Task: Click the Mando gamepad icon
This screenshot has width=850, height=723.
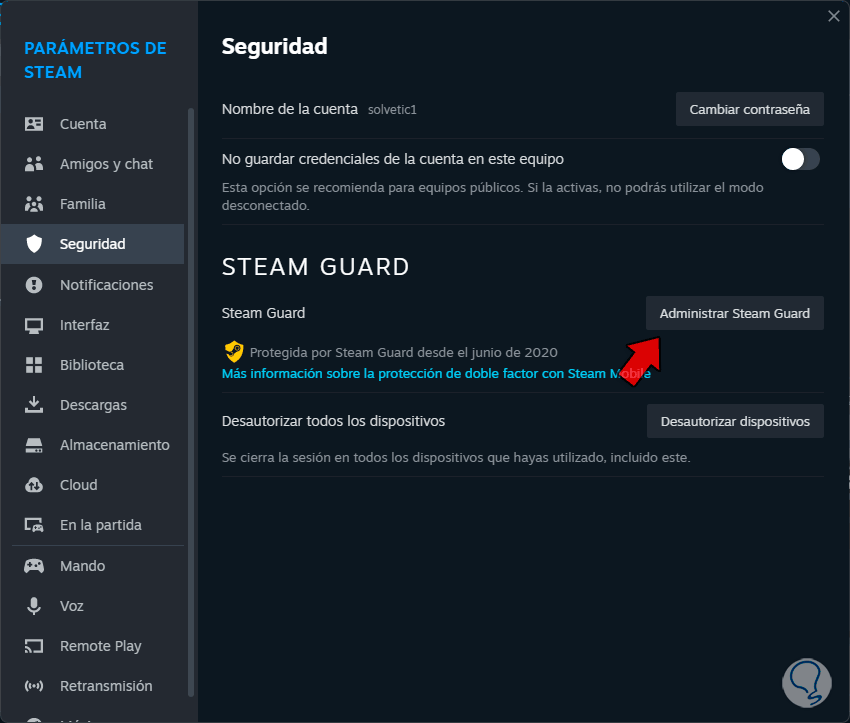Action: pyautogui.click(x=34, y=566)
